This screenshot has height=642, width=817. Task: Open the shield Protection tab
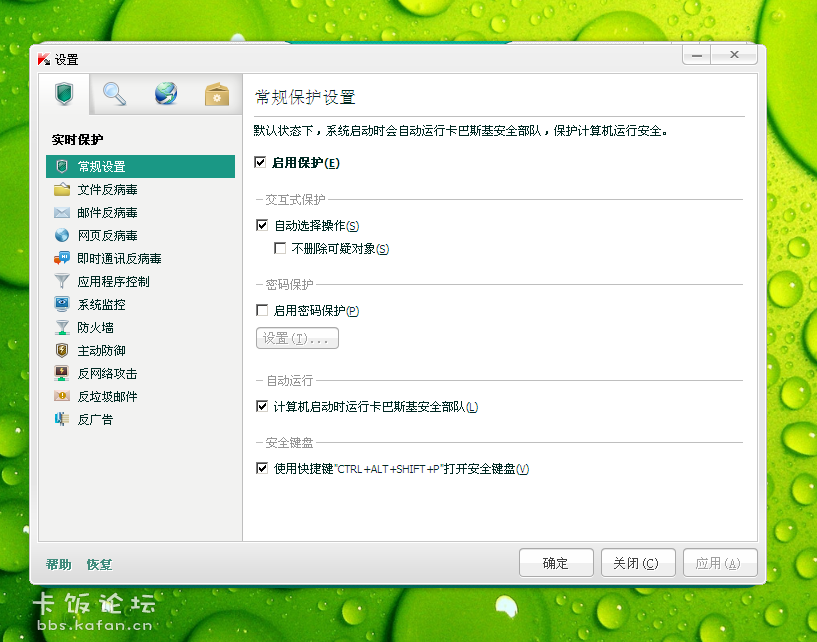tap(64, 94)
